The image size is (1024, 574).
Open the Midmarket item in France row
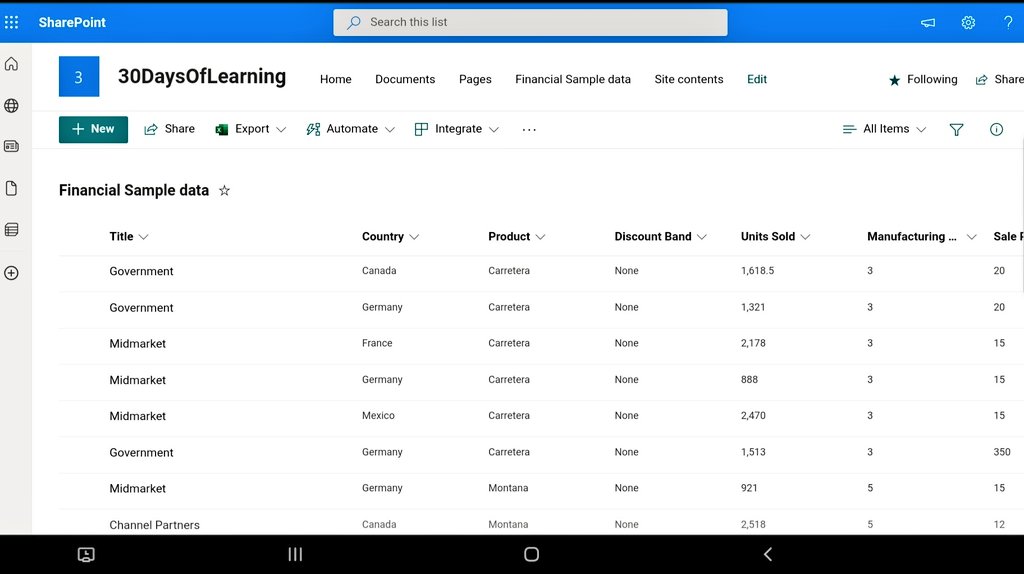(137, 343)
